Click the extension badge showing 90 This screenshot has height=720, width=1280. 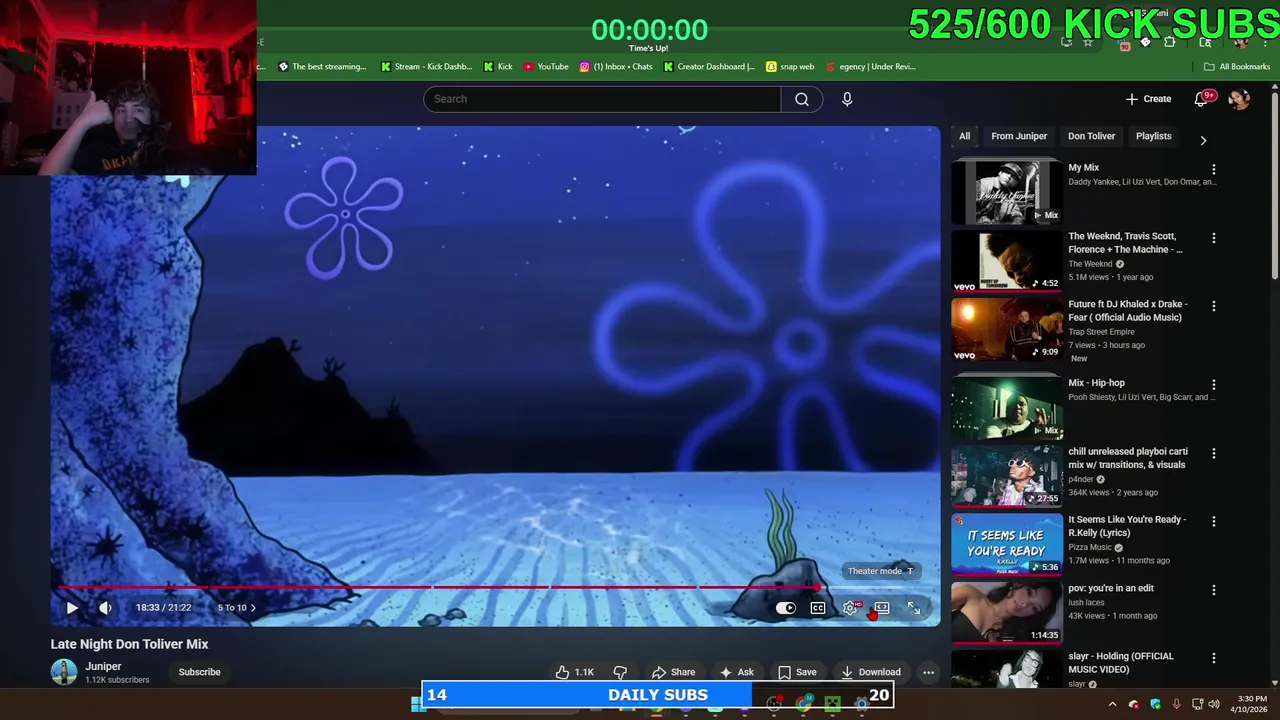pos(1124,43)
